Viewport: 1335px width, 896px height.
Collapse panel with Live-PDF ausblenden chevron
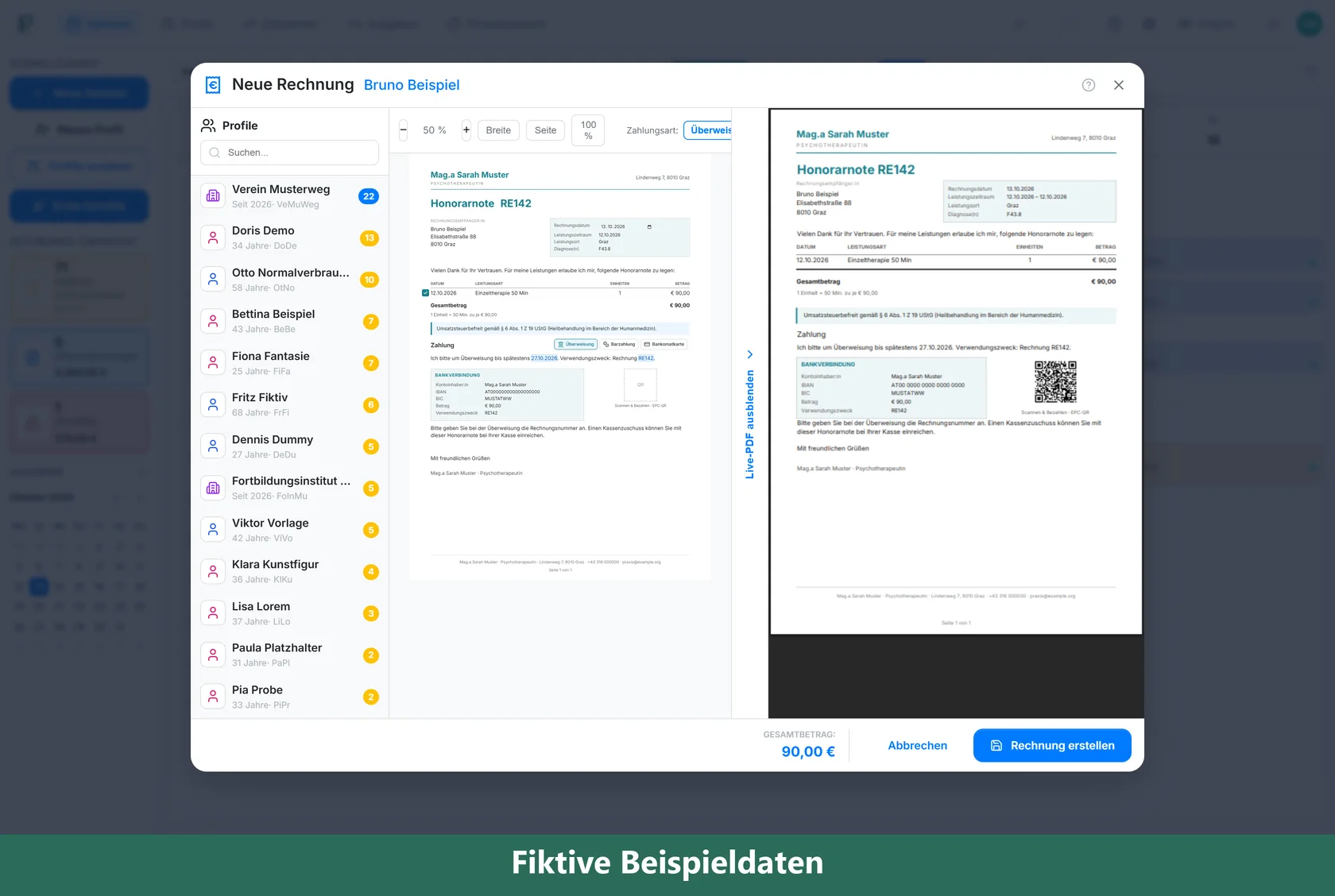pyautogui.click(x=749, y=354)
